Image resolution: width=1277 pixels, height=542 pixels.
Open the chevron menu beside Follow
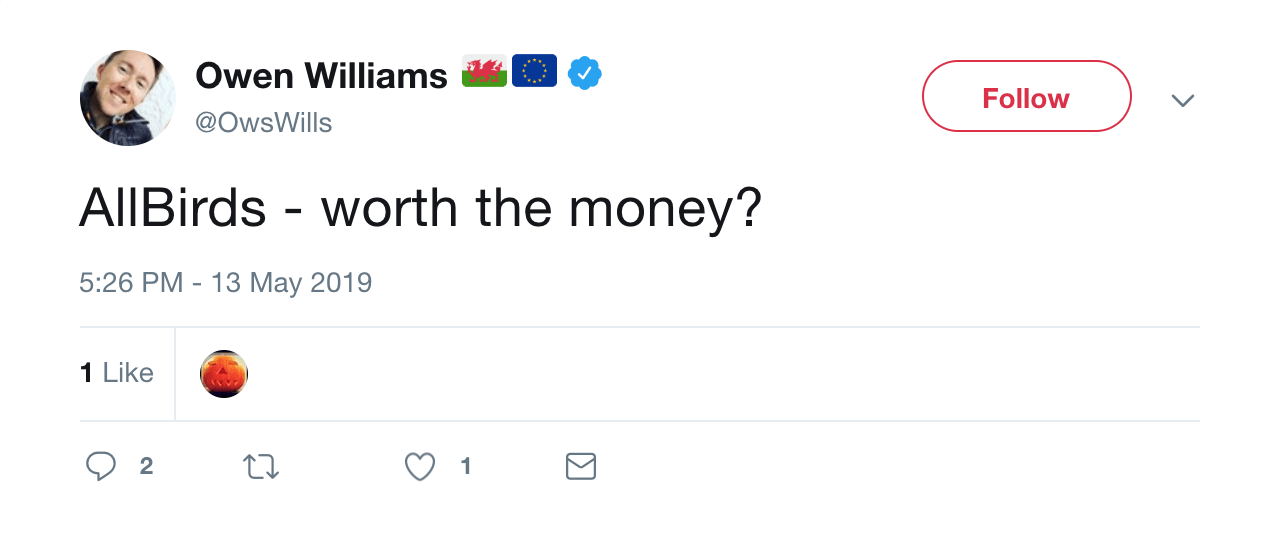1183,100
